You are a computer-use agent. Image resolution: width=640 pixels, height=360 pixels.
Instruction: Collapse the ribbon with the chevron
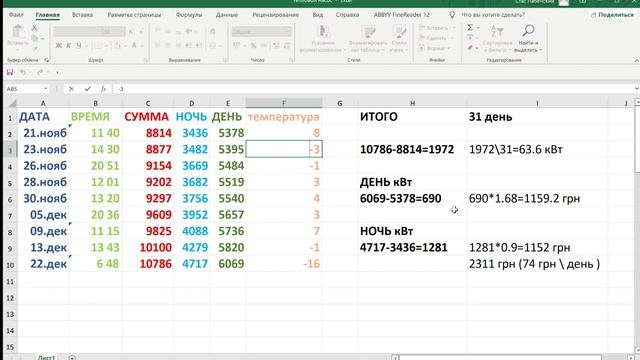636,60
